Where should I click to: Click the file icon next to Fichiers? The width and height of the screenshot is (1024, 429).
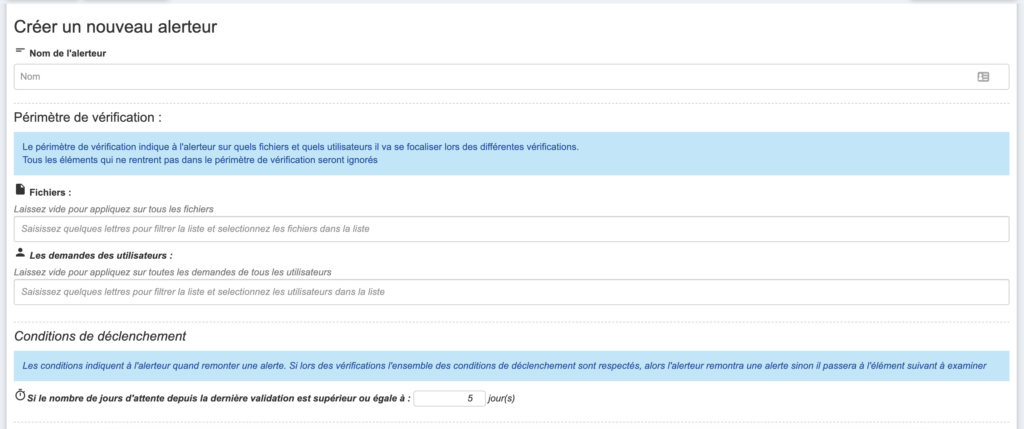[20, 191]
